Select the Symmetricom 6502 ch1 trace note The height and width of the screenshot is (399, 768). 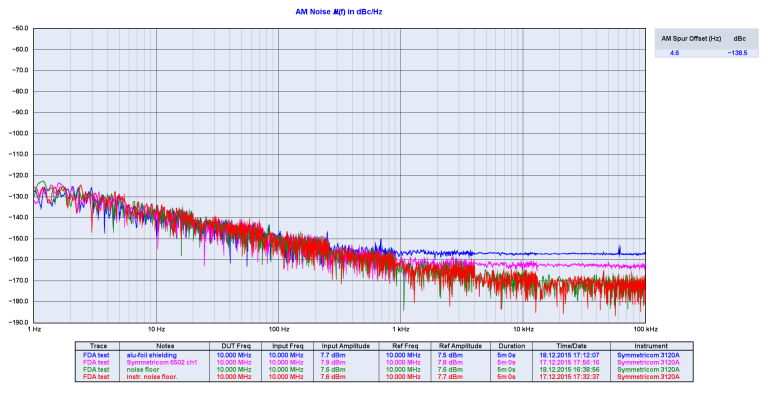[162, 362]
